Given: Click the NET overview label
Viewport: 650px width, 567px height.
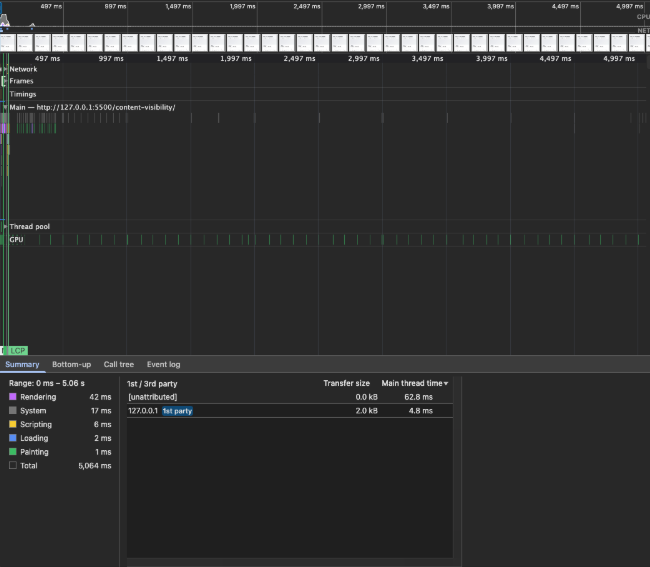Looking at the screenshot, I should 643,30.
